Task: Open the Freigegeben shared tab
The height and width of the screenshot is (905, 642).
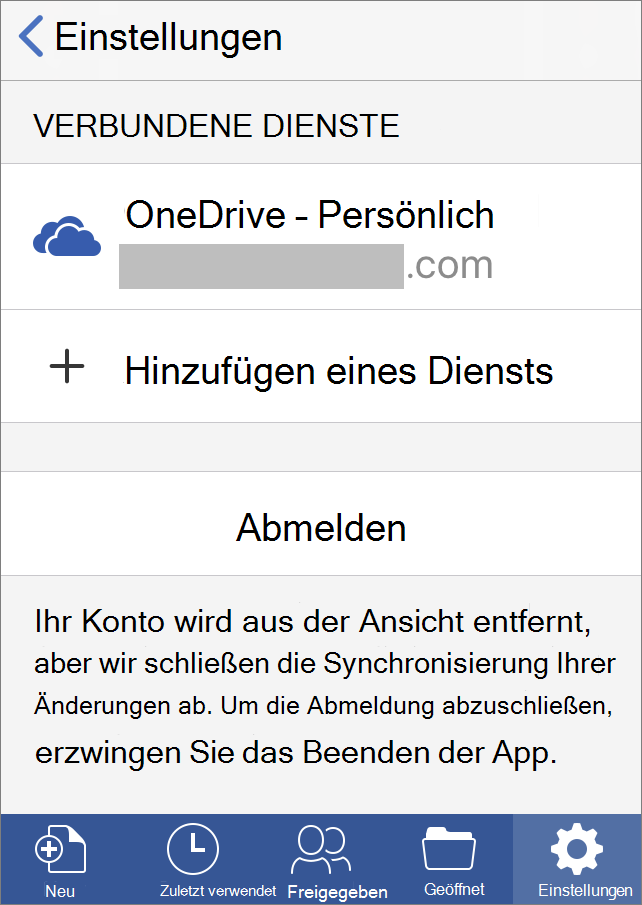Action: click(x=337, y=859)
